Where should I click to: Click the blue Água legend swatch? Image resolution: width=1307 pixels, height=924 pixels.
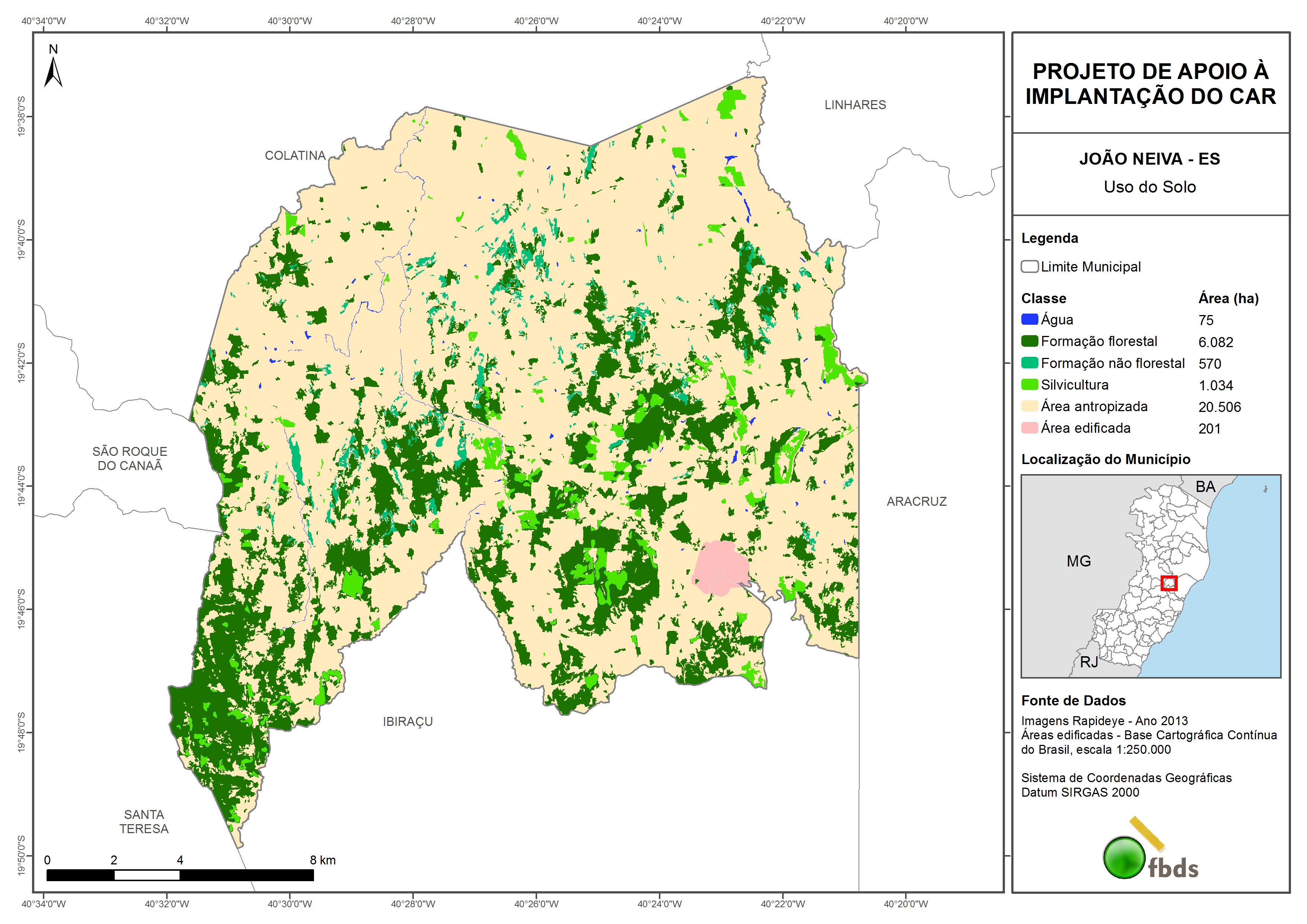pos(1029,320)
